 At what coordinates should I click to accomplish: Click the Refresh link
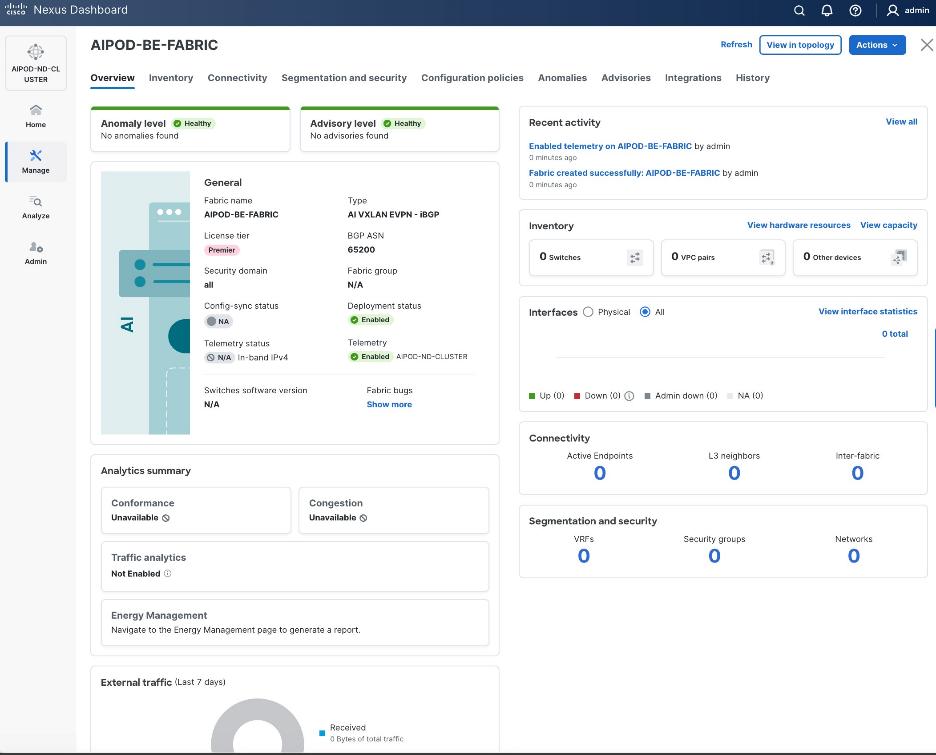pyautogui.click(x=736, y=44)
